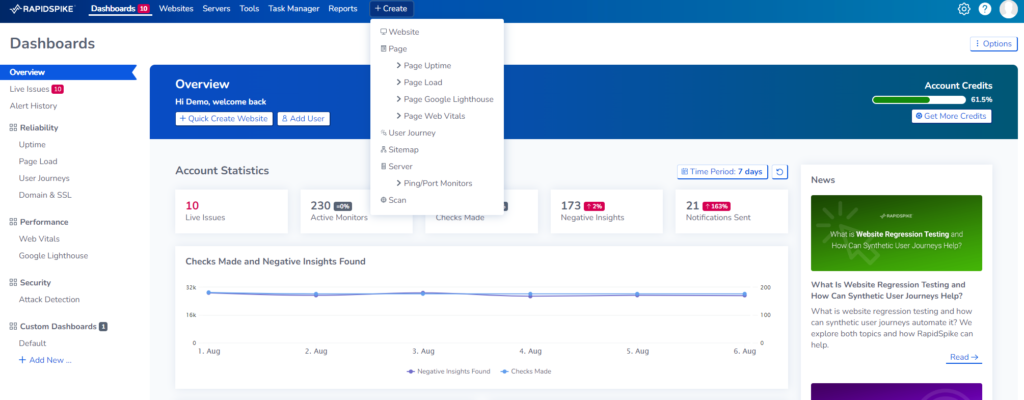Open Domain & SSL in sidebar

click(45, 195)
